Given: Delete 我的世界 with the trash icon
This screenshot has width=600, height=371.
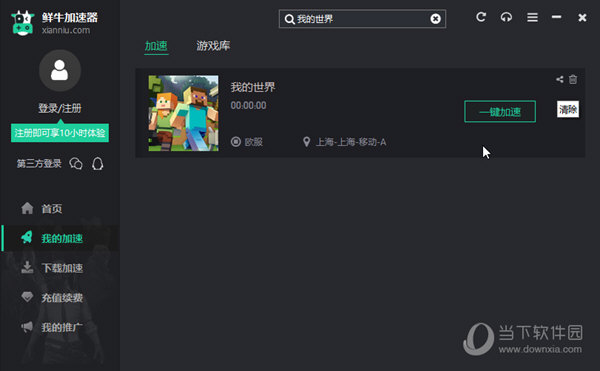Looking at the screenshot, I should pyautogui.click(x=573, y=79).
